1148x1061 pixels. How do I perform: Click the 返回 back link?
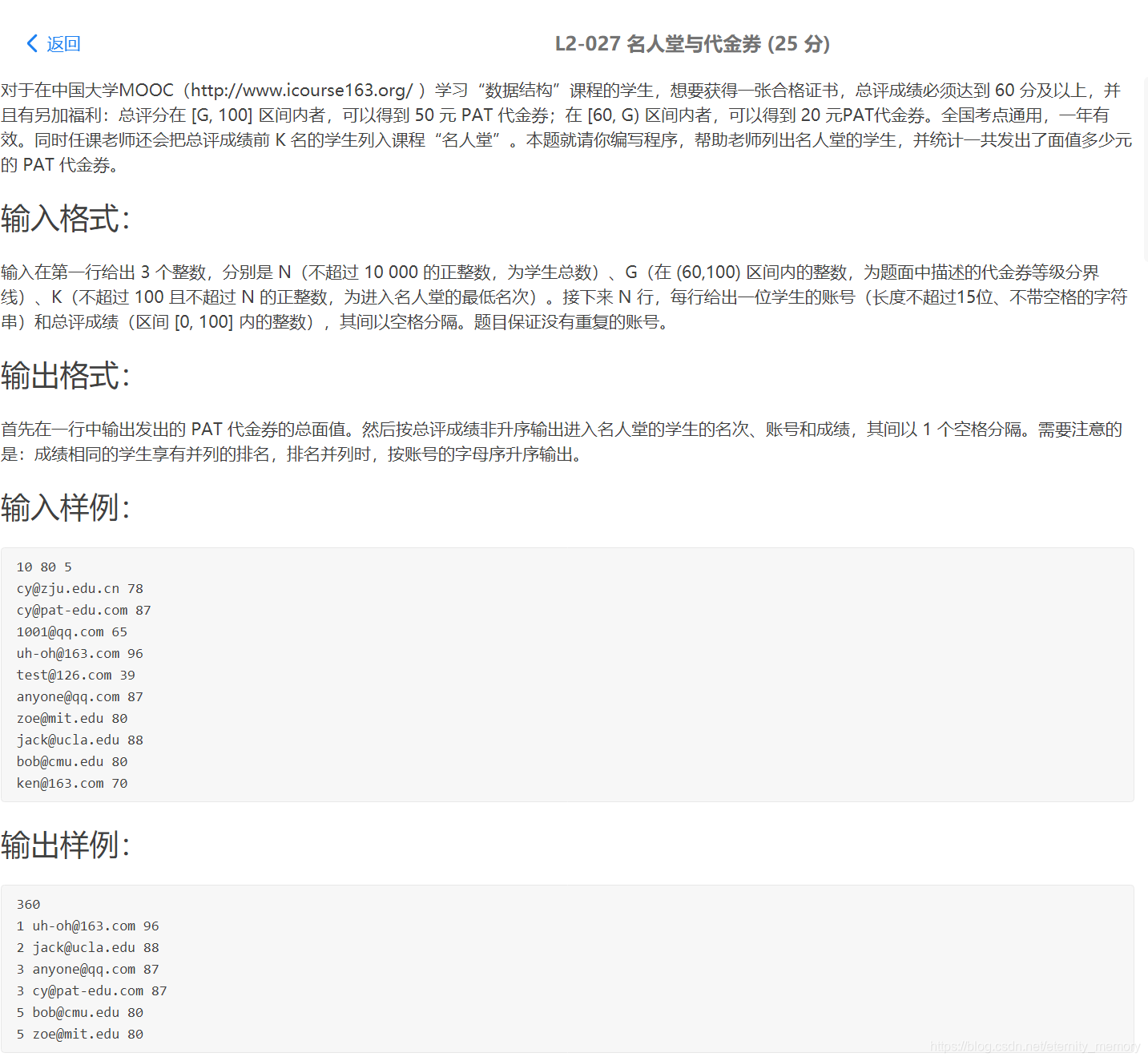pos(63,44)
